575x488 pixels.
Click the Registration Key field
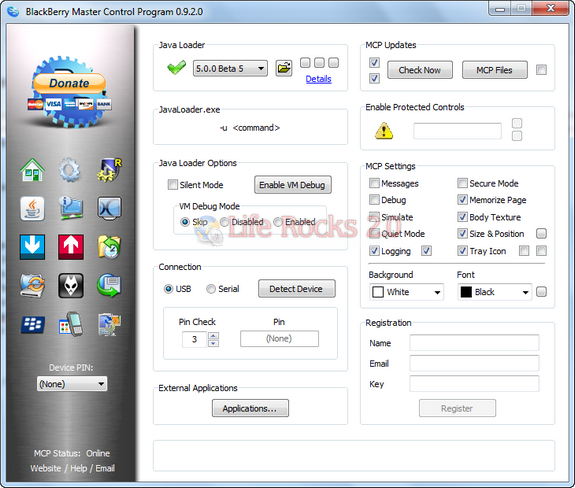[x=474, y=384]
